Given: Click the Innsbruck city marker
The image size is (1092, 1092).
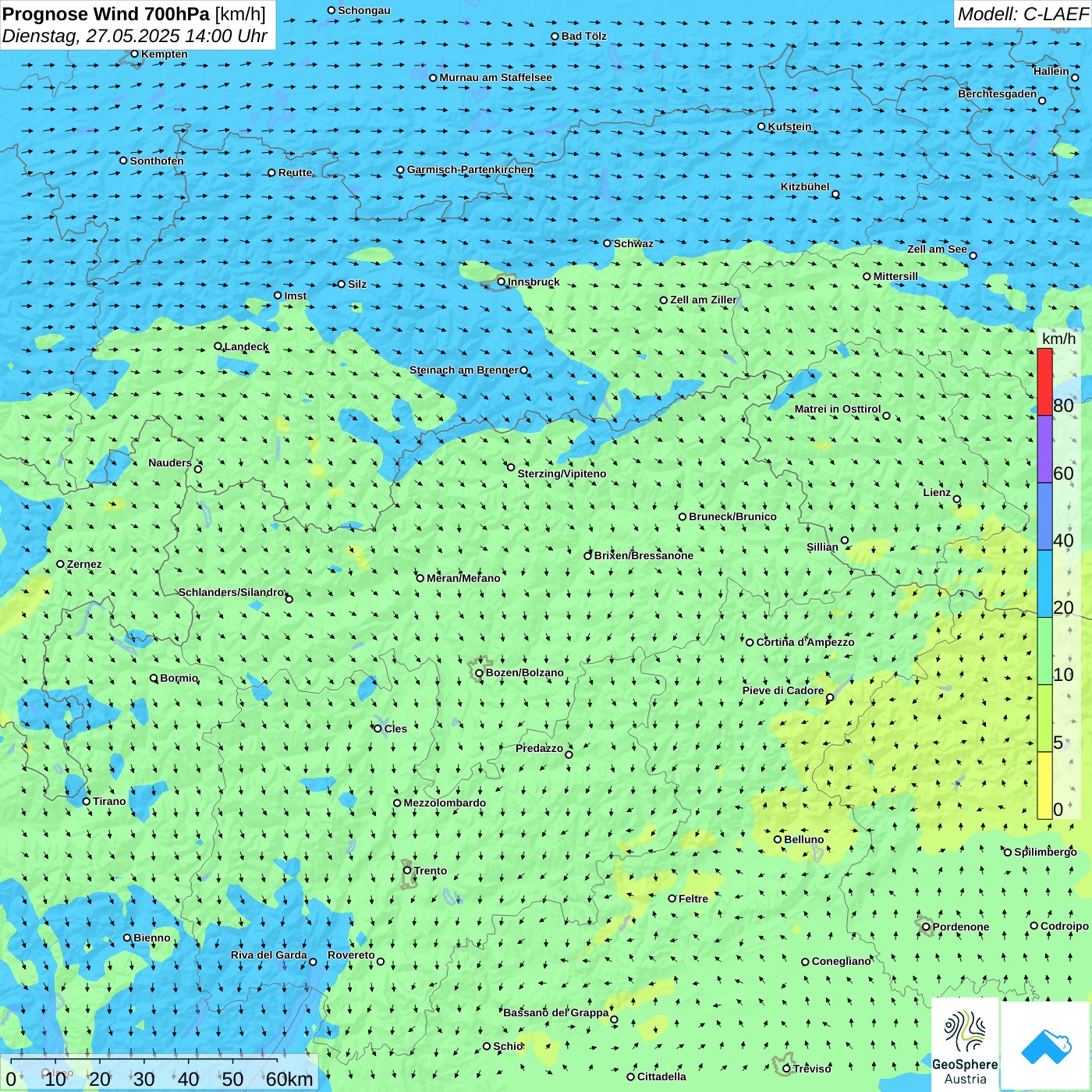Looking at the screenshot, I should tap(502, 282).
